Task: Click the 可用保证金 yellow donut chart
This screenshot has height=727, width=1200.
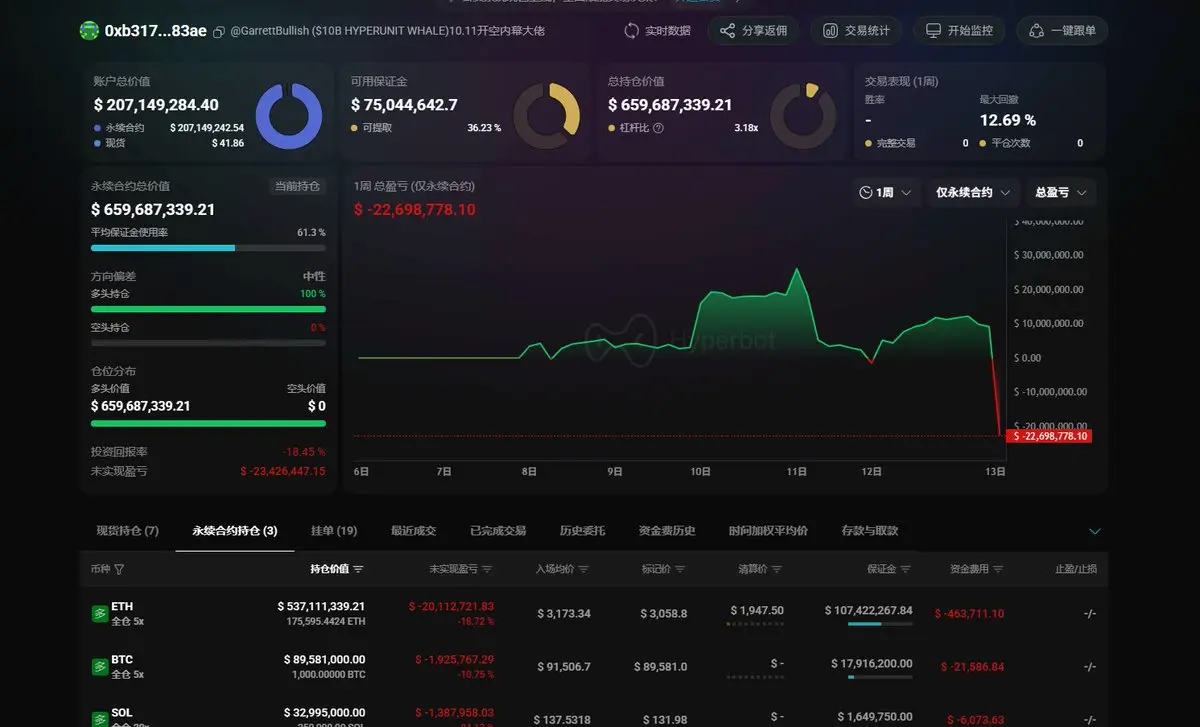Action: tap(546, 116)
